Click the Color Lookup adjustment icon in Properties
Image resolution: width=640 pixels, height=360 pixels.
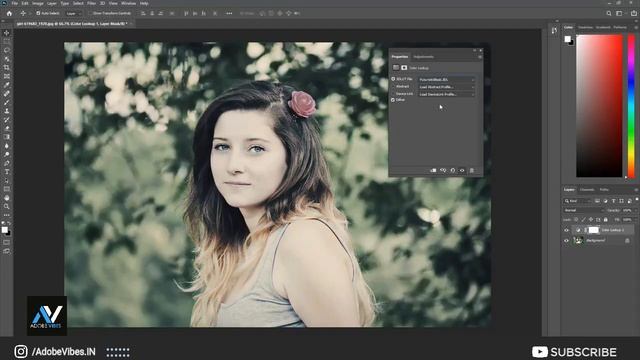[396, 68]
